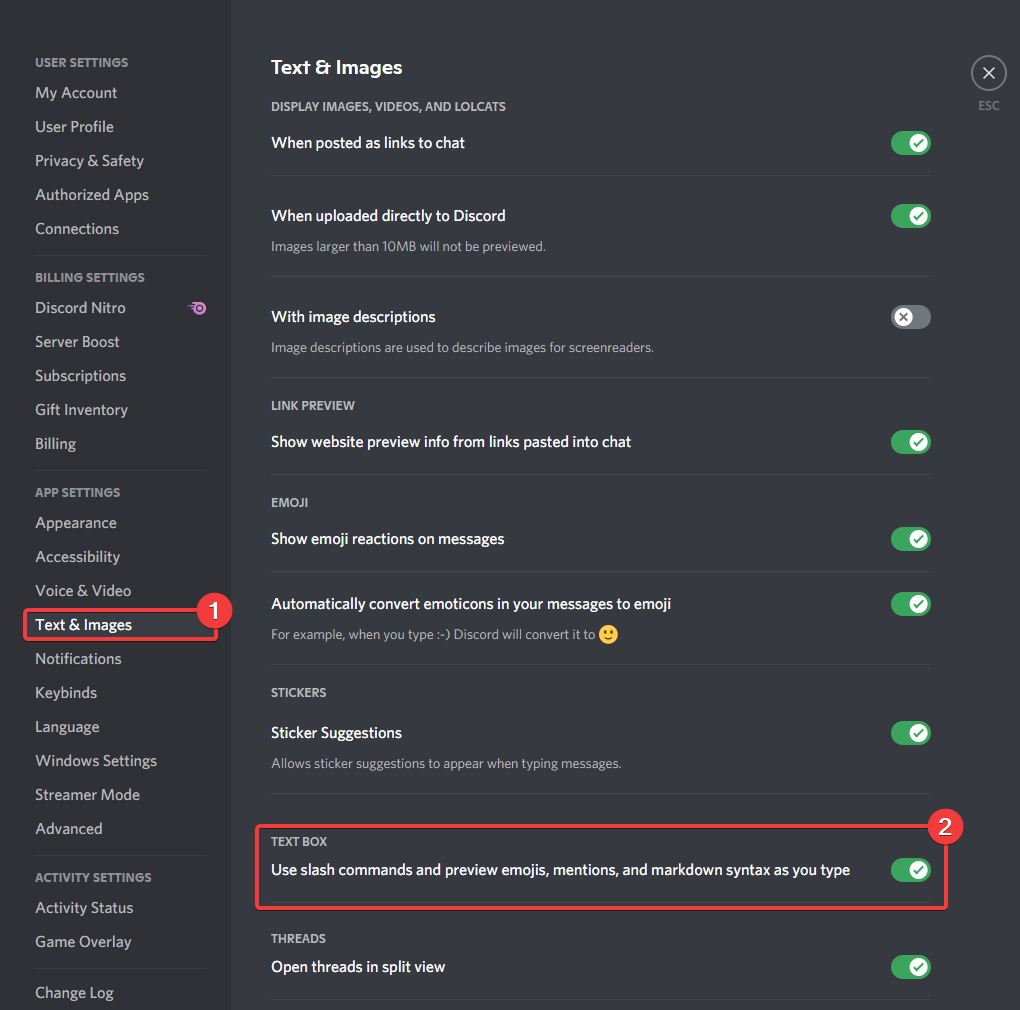Select Voice & Video in sidebar
Screen dimensions: 1020x1010
tap(83, 591)
